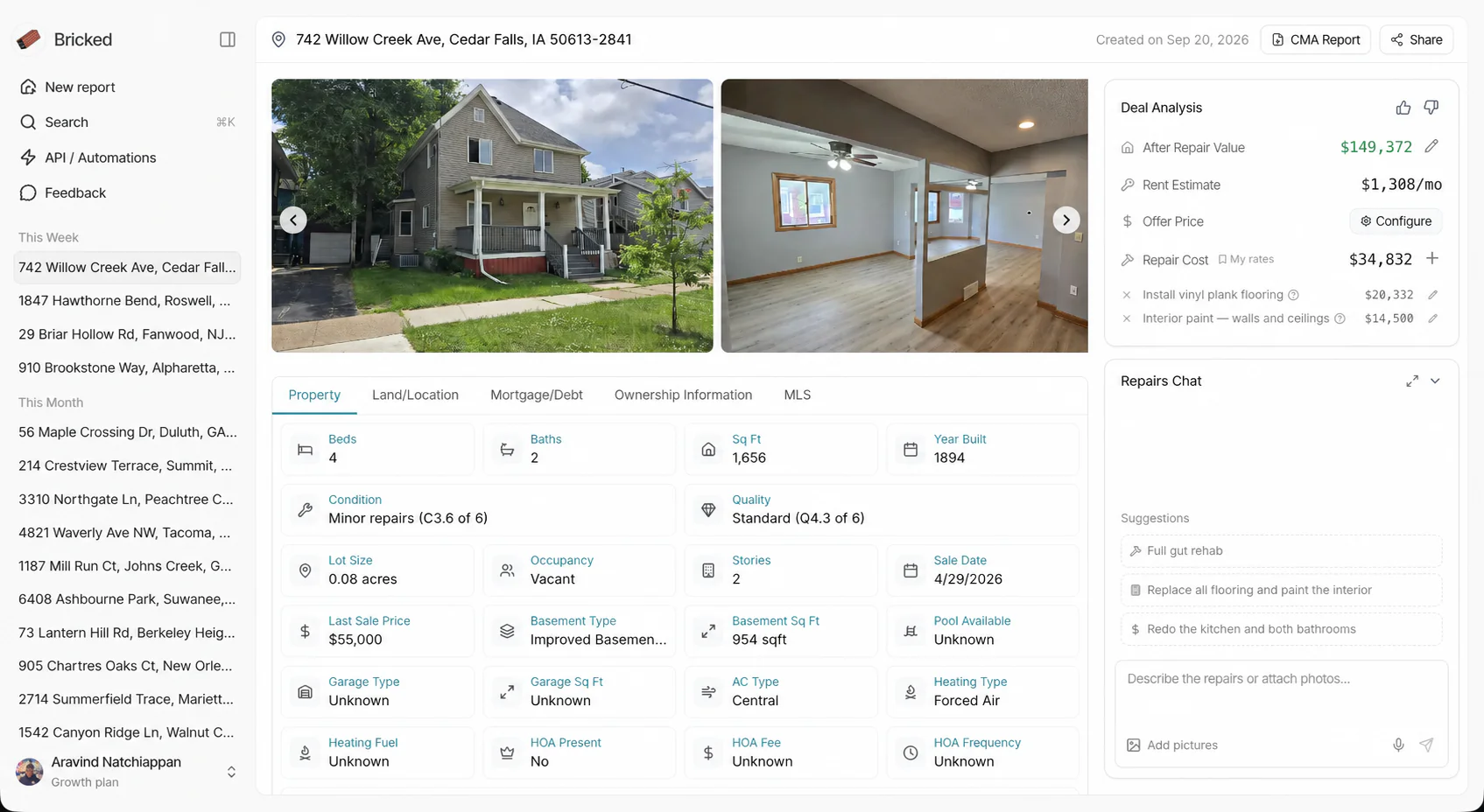Image resolution: width=1484 pixels, height=812 pixels.
Task: Focus the describe repairs text field
Action: [1281, 697]
